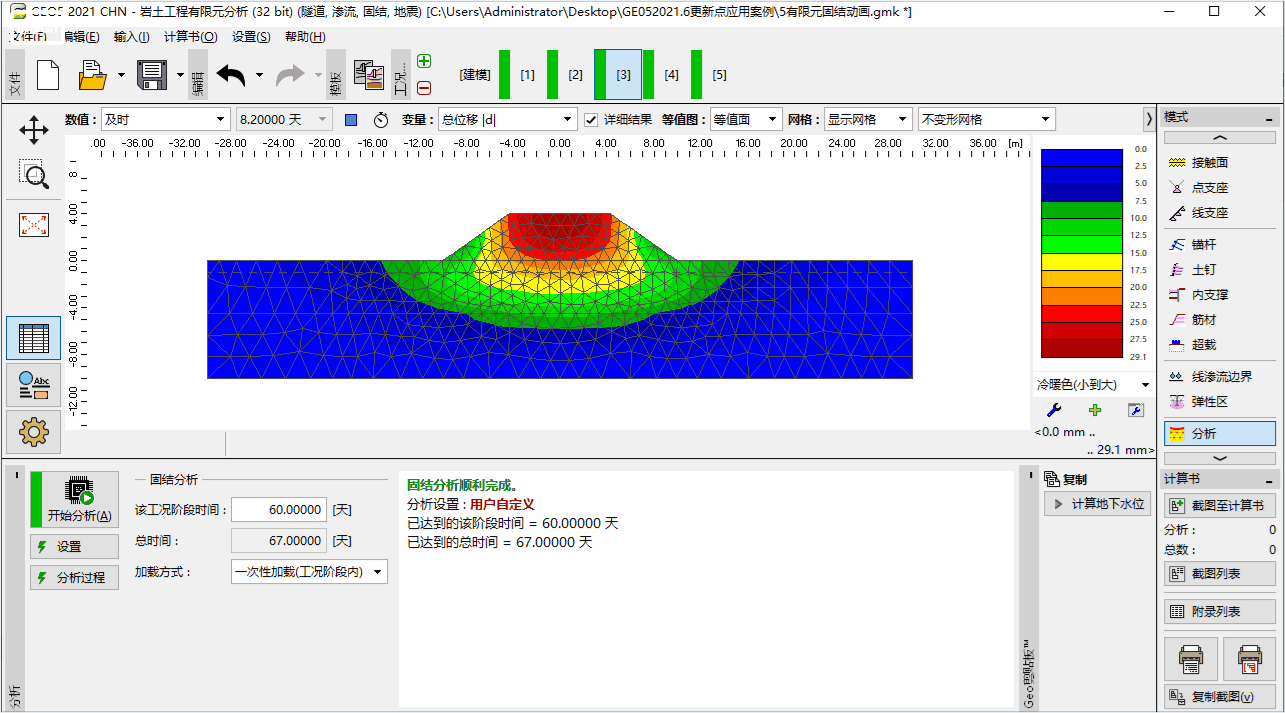Viewport: 1285px width, 713px height.
Task: Toggle the results table view button
Action: [34, 338]
